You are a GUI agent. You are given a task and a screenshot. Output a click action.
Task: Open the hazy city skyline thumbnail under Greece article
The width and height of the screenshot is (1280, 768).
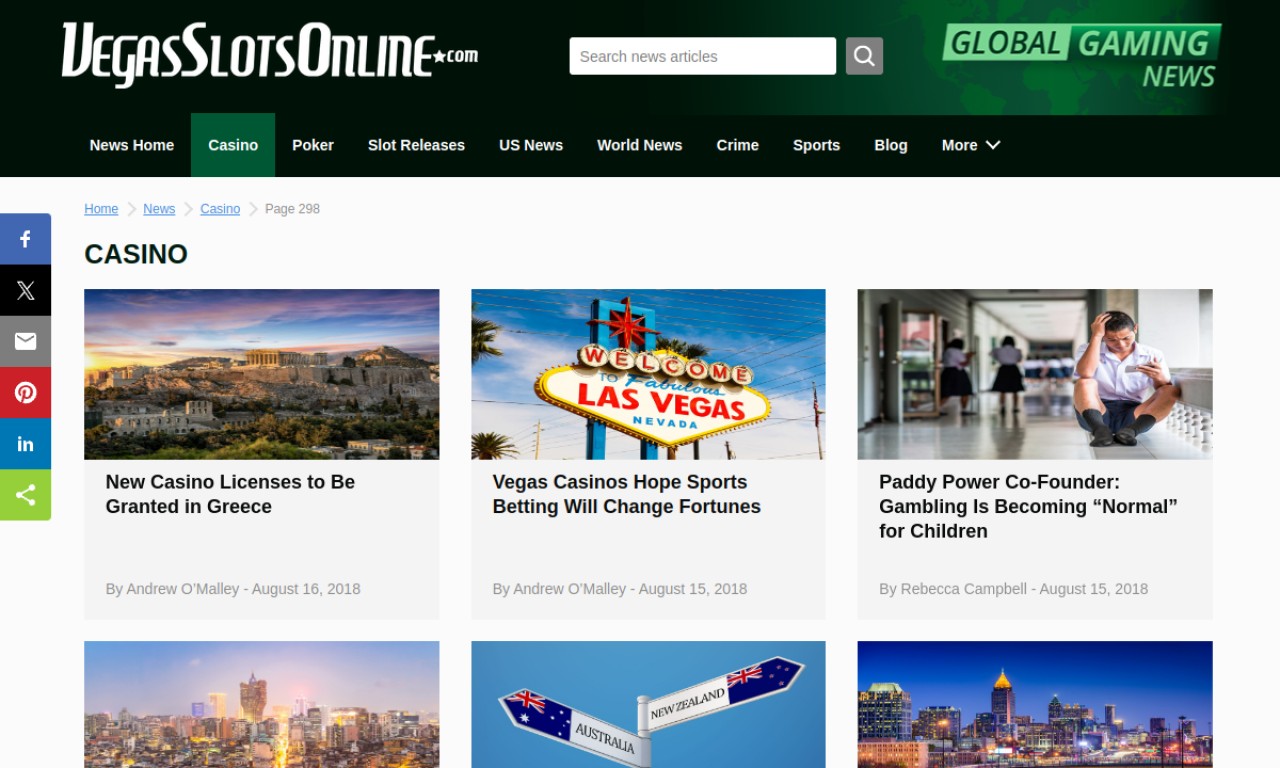pos(262,704)
